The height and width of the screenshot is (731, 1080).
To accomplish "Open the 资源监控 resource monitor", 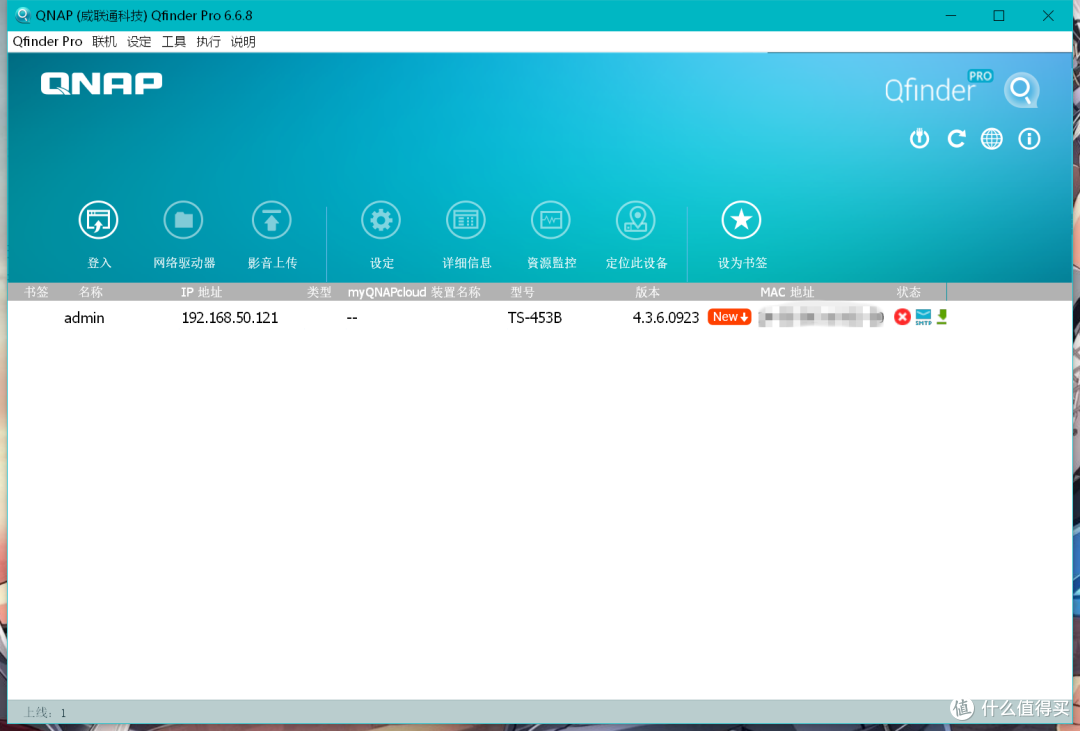I will 551,221.
